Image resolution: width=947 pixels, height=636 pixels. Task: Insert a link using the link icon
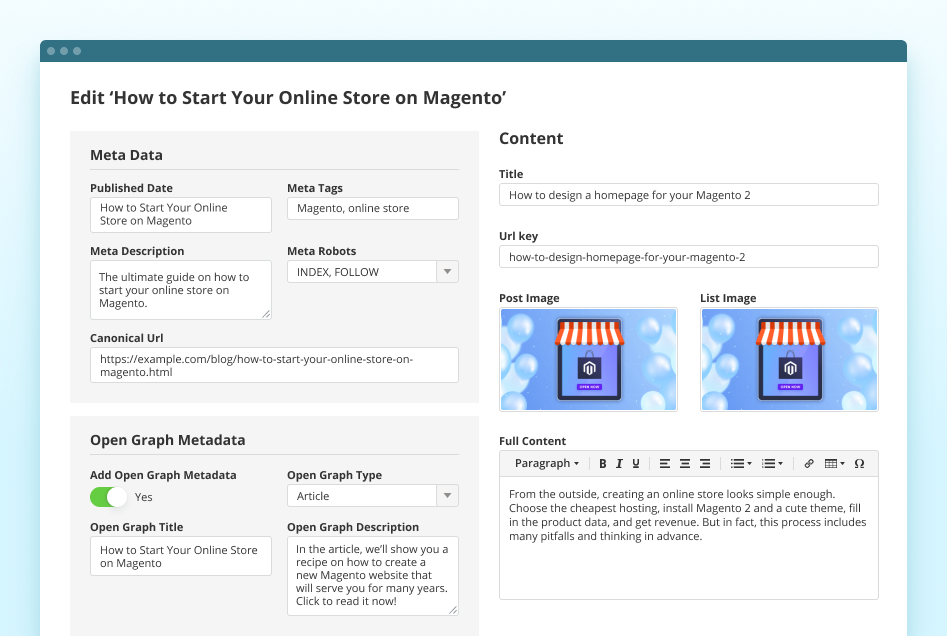809,464
